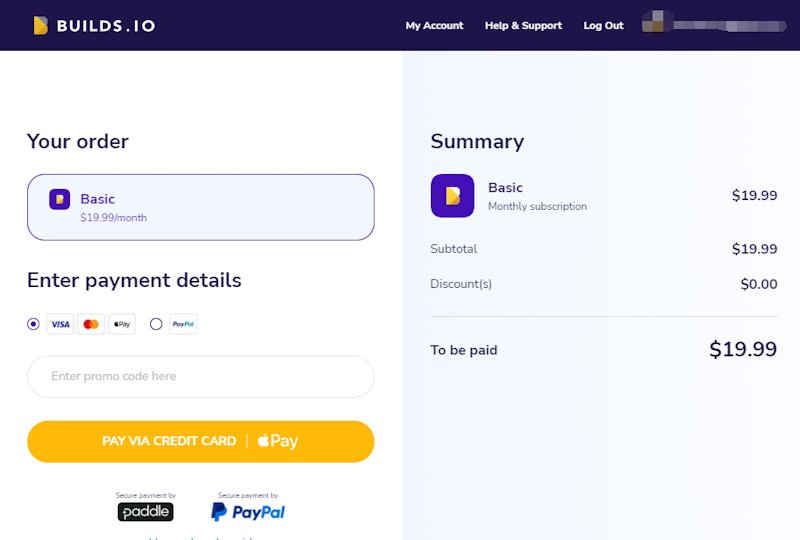This screenshot has height=540, width=800.
Task: Click the Apple Pay payment icon
Action: (x=122, y=324)
